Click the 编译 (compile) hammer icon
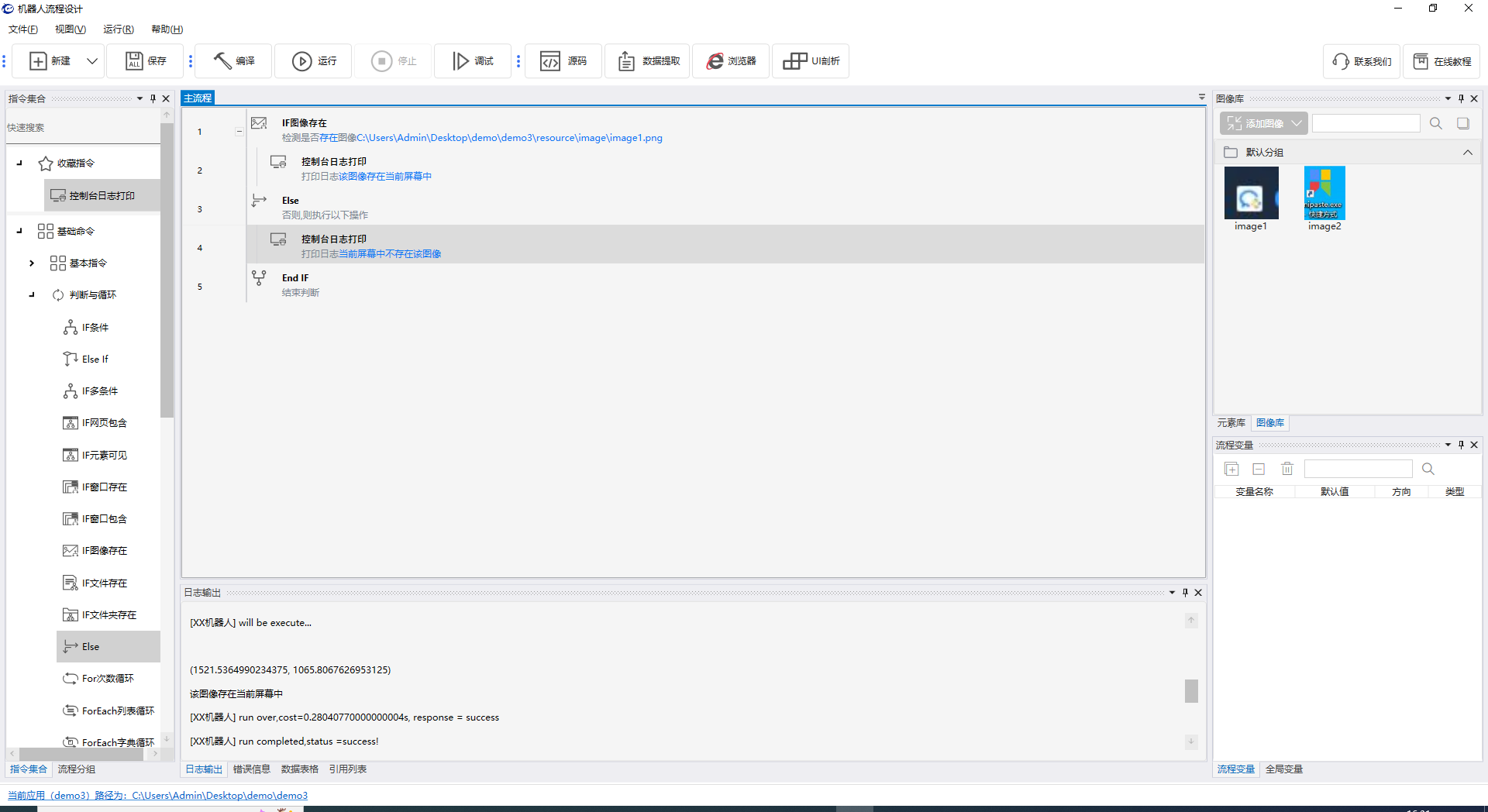 tap(223, 61)
